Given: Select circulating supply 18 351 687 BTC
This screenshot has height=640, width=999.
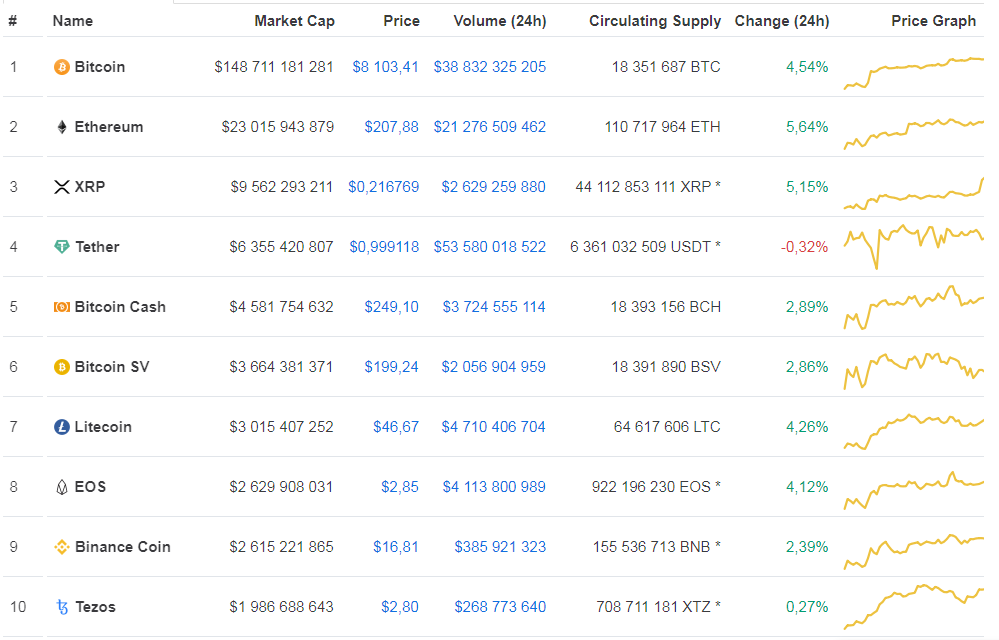Looking at the screenshot, I should click(666, 67).
